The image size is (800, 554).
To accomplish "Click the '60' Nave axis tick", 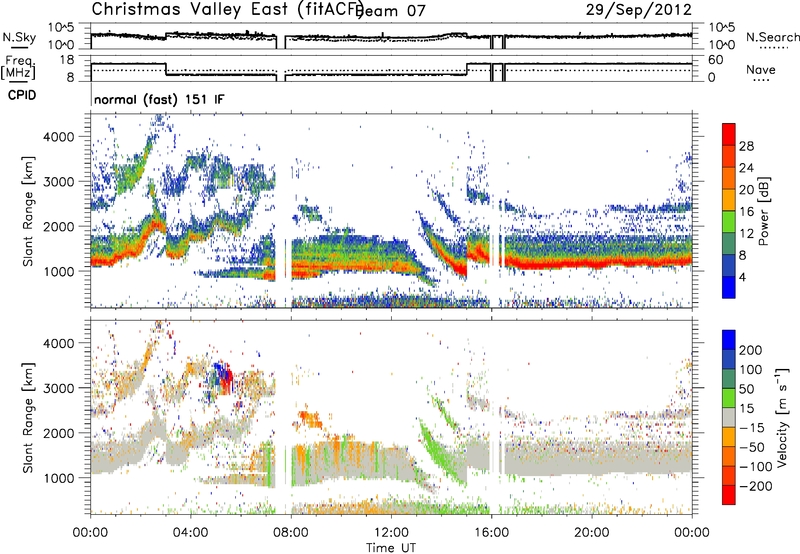I will click(716, 60).
